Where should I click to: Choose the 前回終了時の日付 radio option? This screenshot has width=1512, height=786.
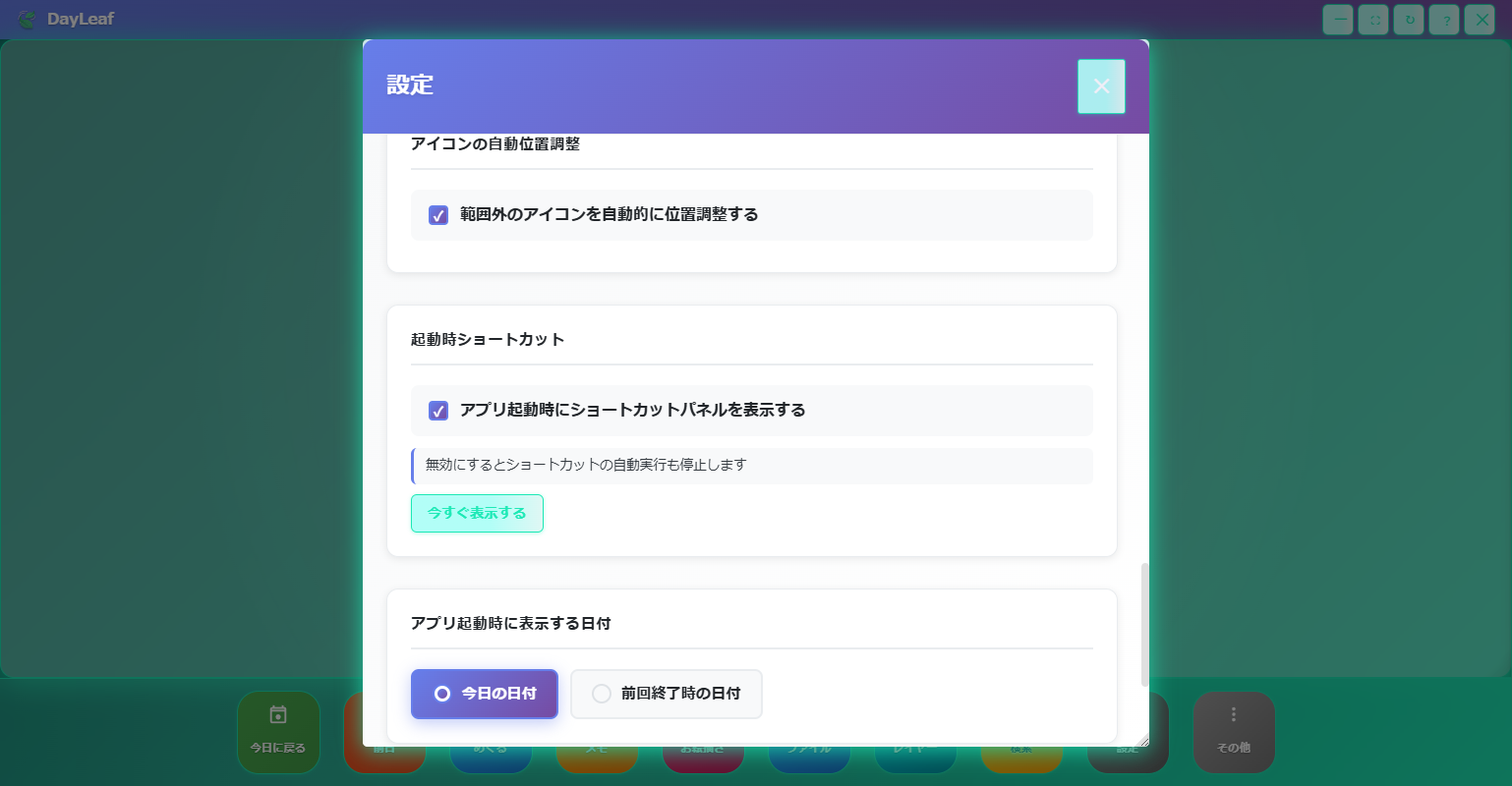[602, 694]
